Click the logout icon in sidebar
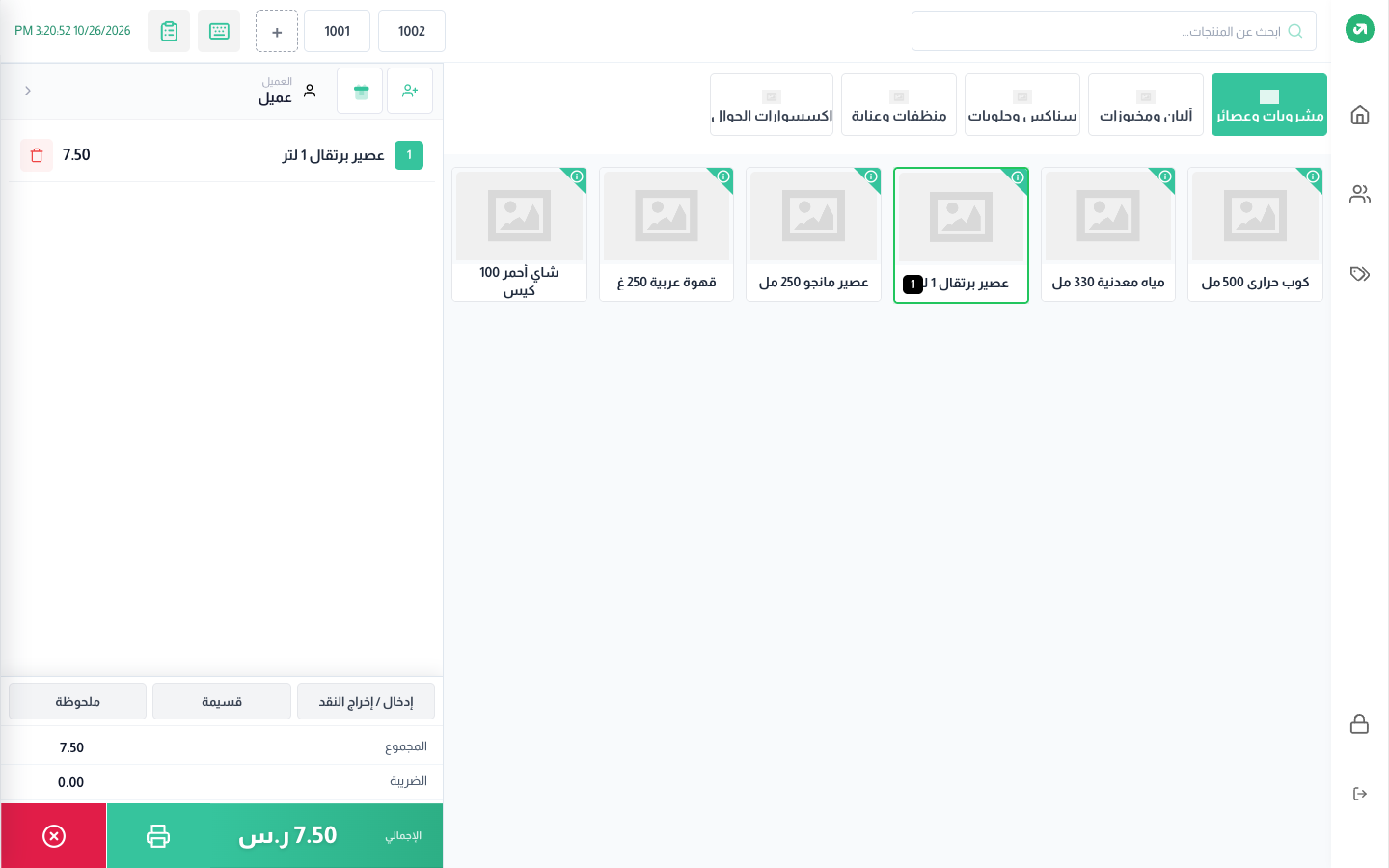 (1359, 794)
